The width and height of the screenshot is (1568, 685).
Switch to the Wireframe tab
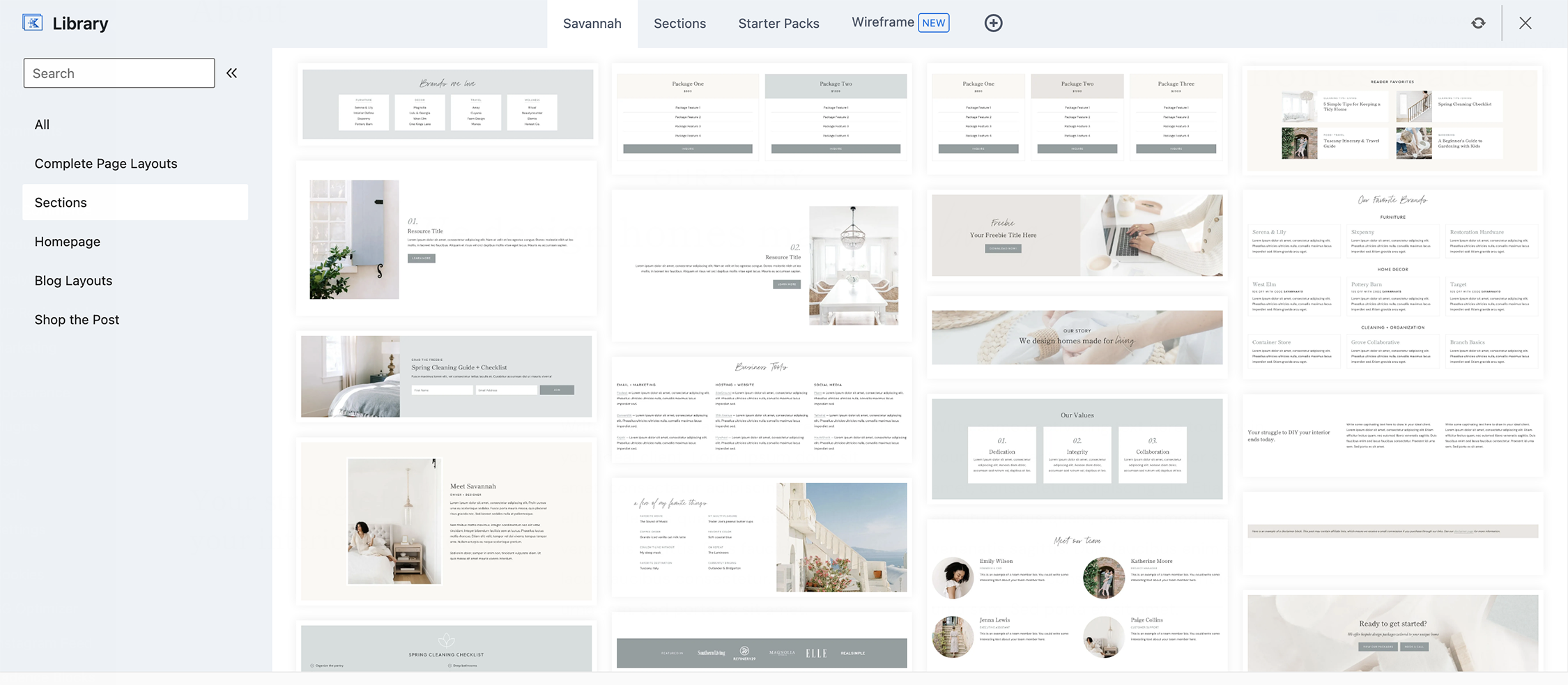tap(882, 22)
